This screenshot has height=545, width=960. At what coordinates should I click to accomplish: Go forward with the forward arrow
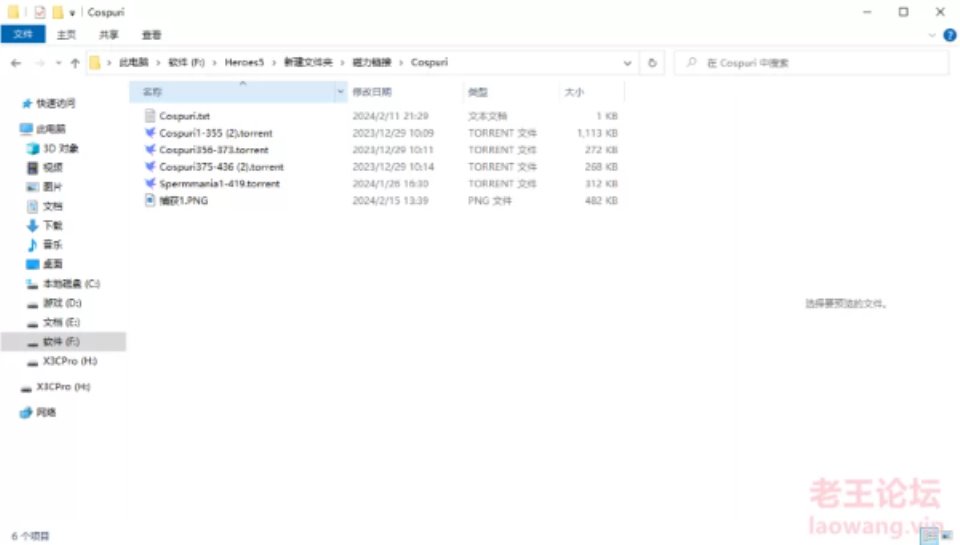[39, 63]
